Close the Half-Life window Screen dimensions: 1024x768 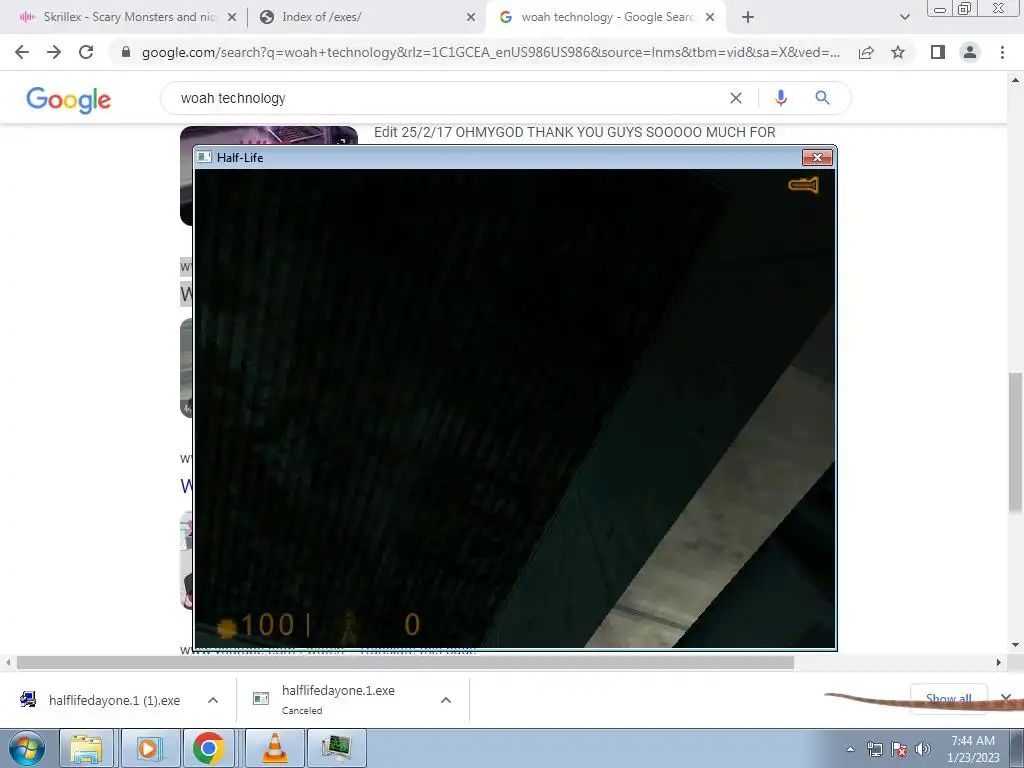(x=817, y=157)
